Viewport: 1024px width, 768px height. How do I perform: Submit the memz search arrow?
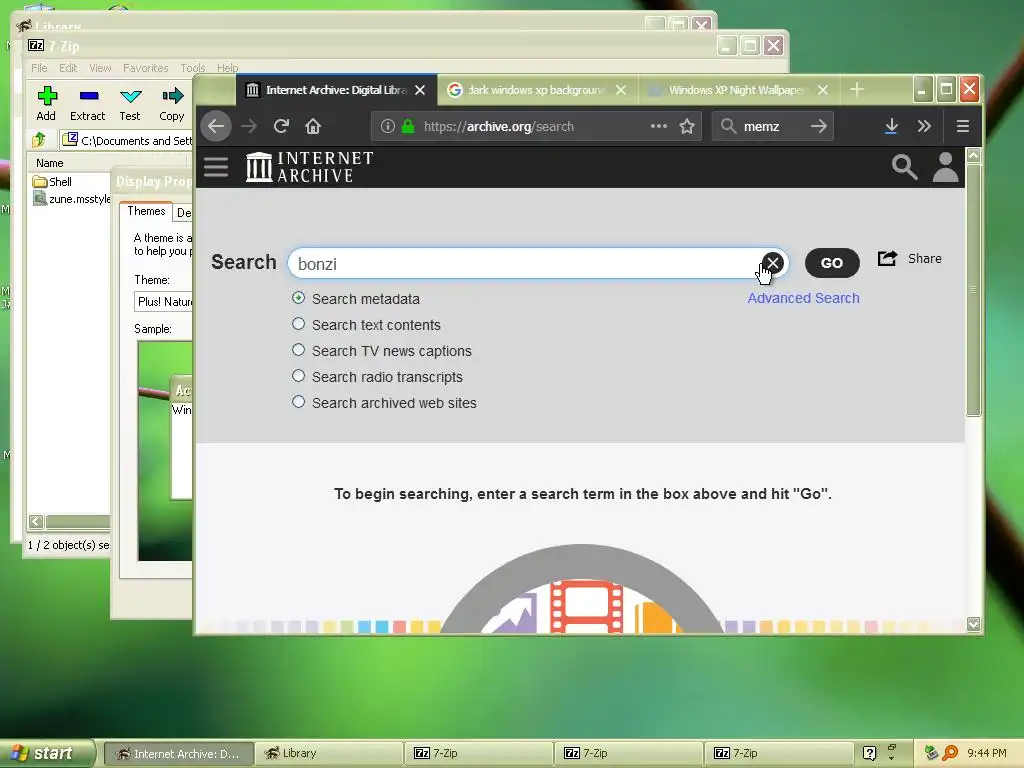[819, 126]
